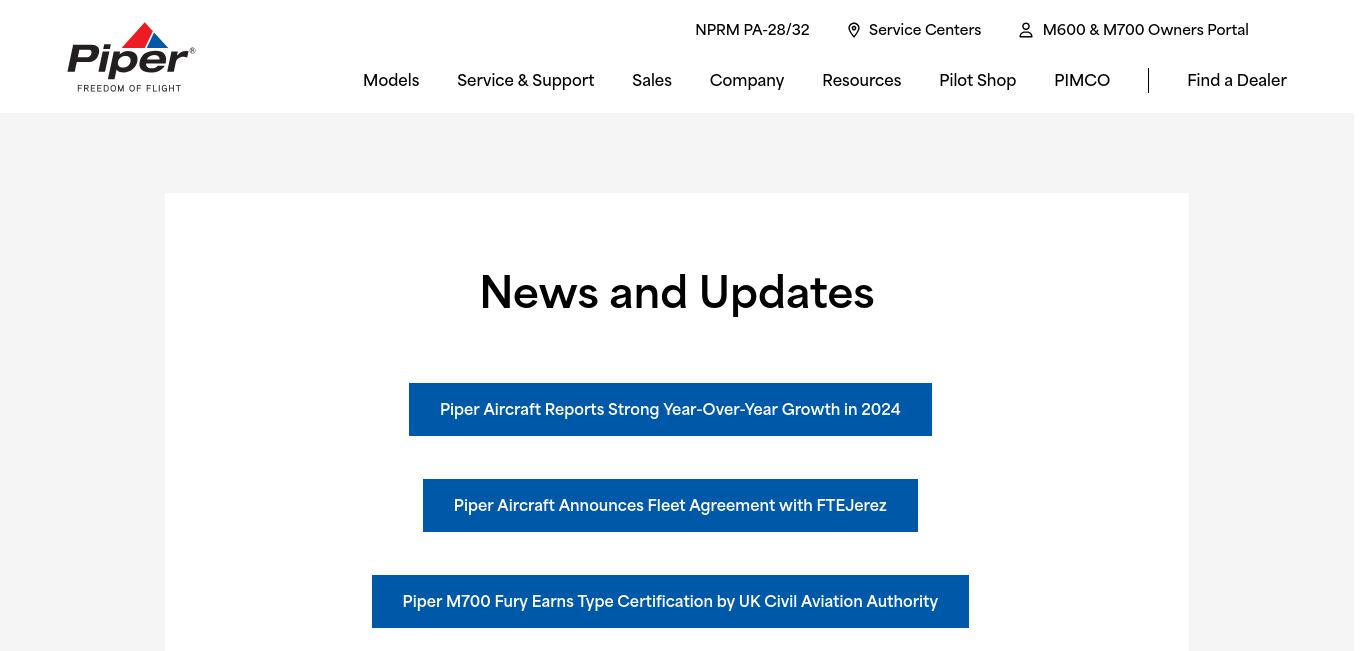This screenshot has width=1366, height=651.
Task: Click the Piper logo
Action: [x=131, y=57]
